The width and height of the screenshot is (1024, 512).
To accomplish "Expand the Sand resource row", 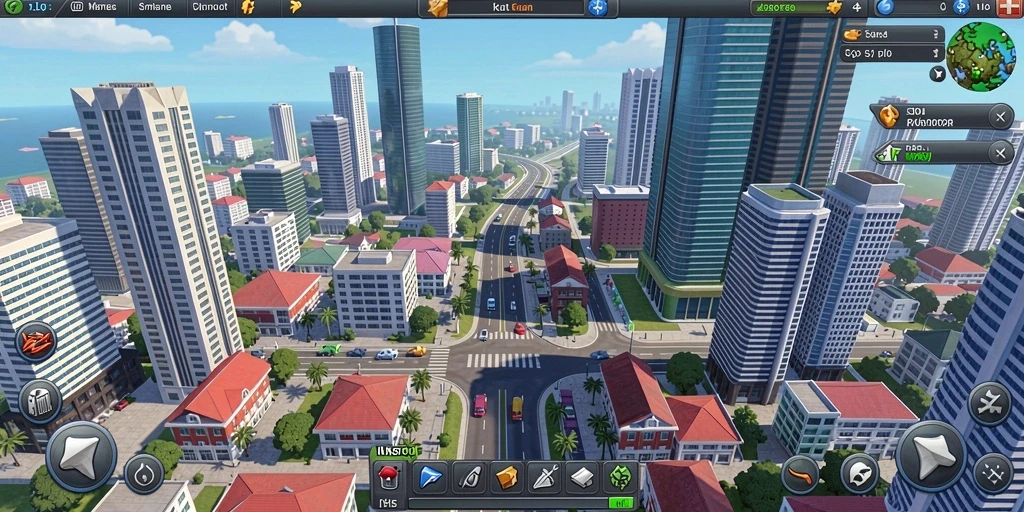I will [892, 35].
